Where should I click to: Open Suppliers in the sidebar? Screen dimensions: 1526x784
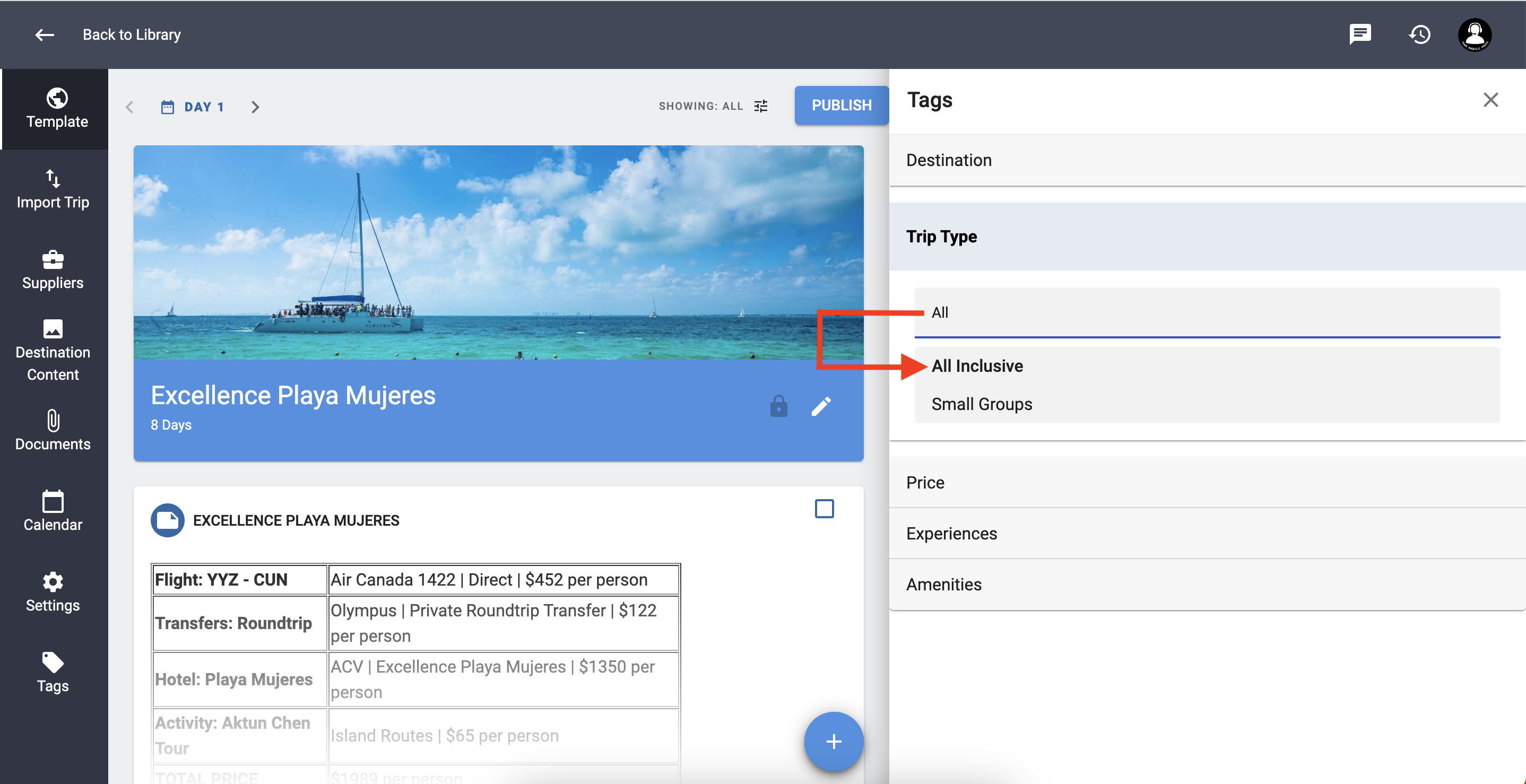pos(53,270)
